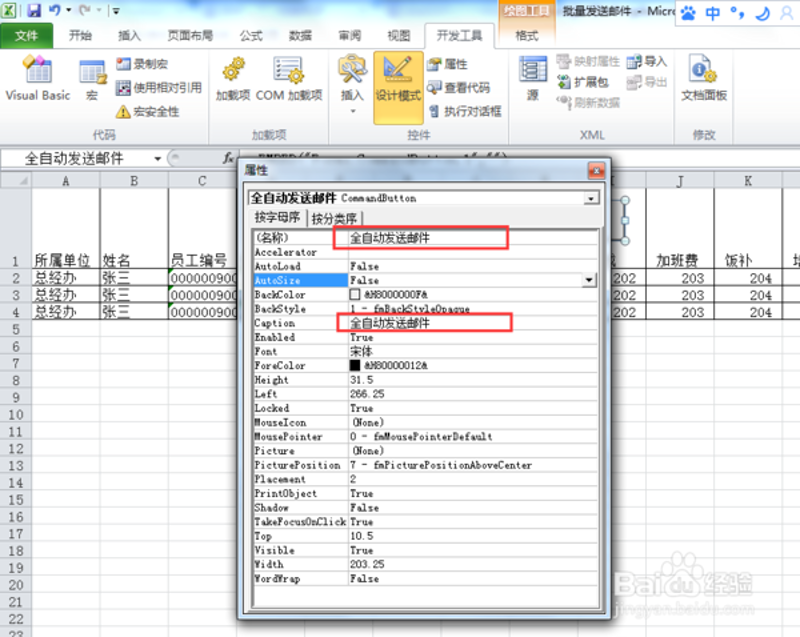The height and width of the screenshot is (637, 800).
Task: Expand the CommandButton object selector dropdown
Action: [591, 198]
